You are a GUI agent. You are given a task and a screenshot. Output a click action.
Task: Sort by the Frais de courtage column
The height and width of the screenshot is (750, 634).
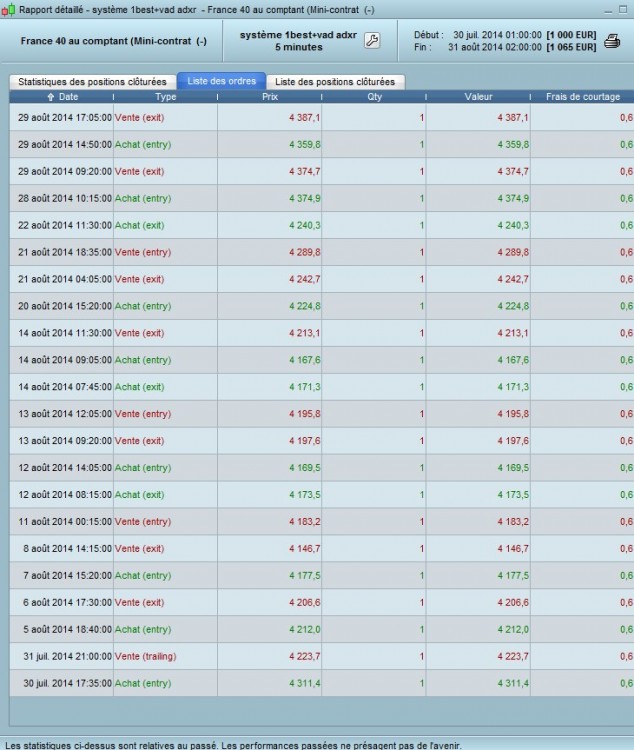(x=582, y=97)
